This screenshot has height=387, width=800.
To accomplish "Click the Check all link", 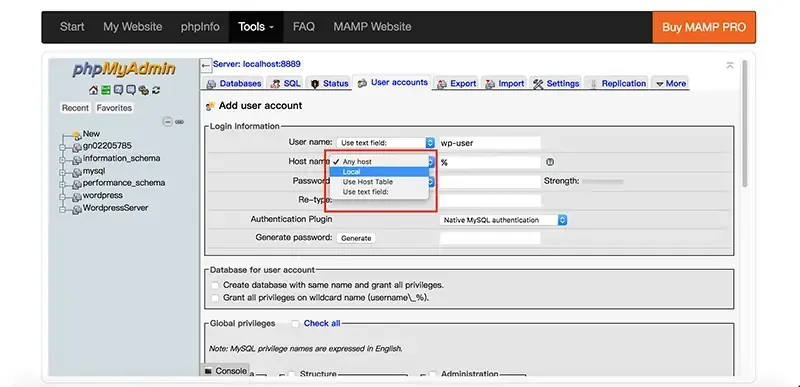I will pos(322,323).
